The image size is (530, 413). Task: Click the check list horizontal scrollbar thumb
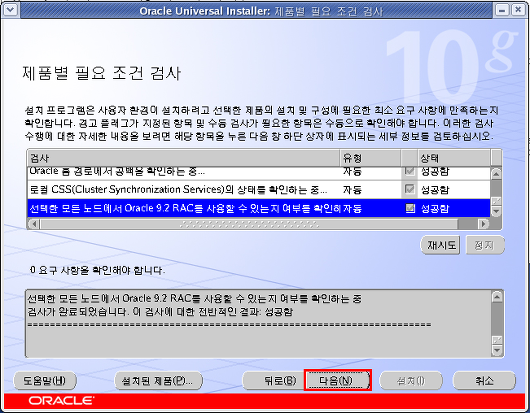pyautogui.click(x=249, y=224)
